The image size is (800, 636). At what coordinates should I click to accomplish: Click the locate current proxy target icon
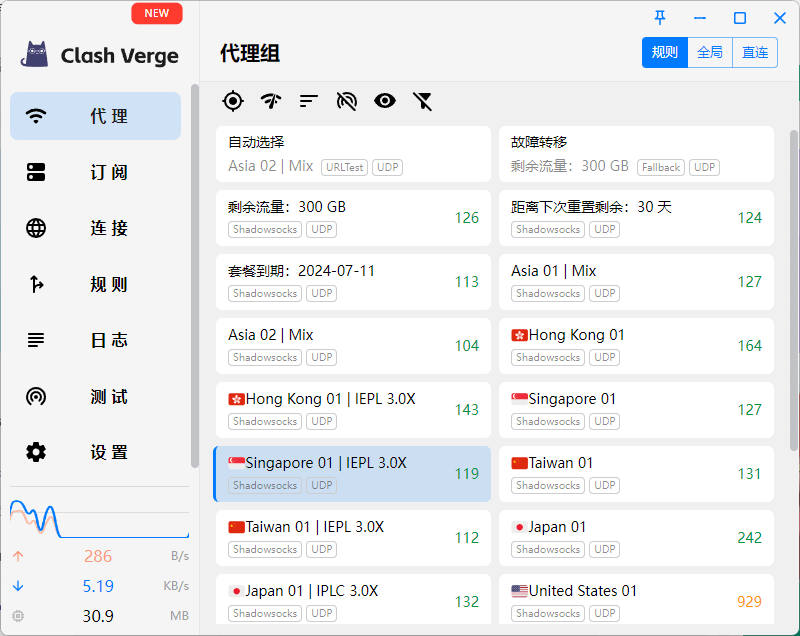tap(233, 100)
